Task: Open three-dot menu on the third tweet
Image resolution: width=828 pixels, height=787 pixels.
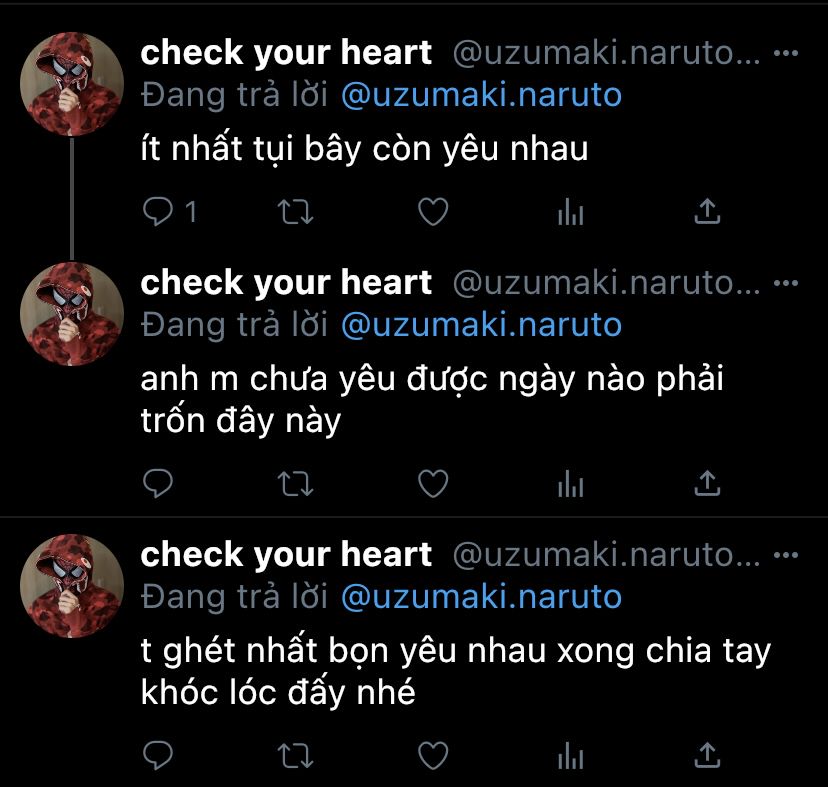Action: click(x=786, y=555)
